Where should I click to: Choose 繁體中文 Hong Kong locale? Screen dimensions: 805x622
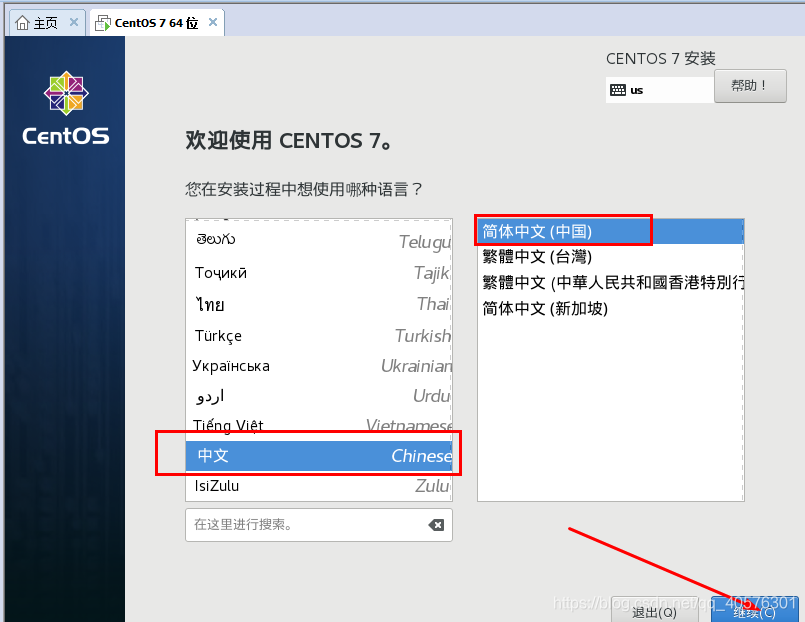point(610,282)
